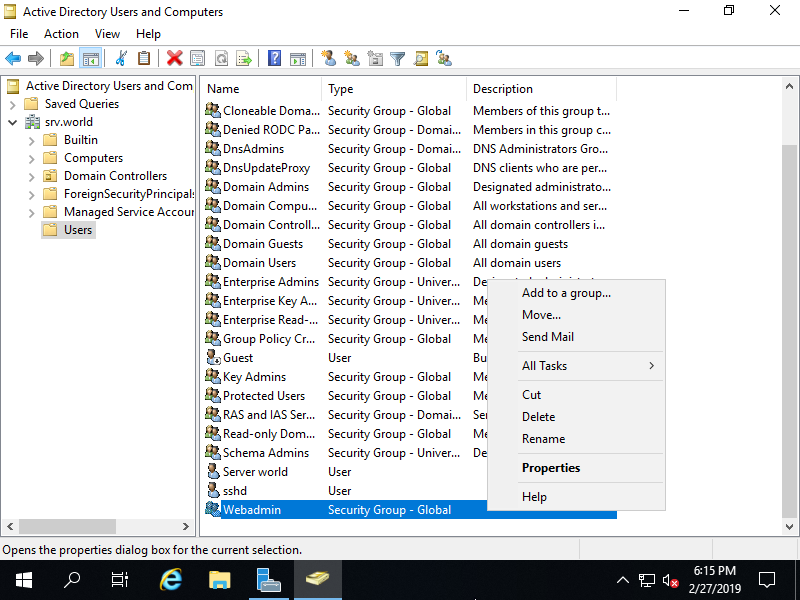The width and height of the screenshot is (800, 600).
Task: Select the Export List toolbar icon
Action: pos(244,58)
